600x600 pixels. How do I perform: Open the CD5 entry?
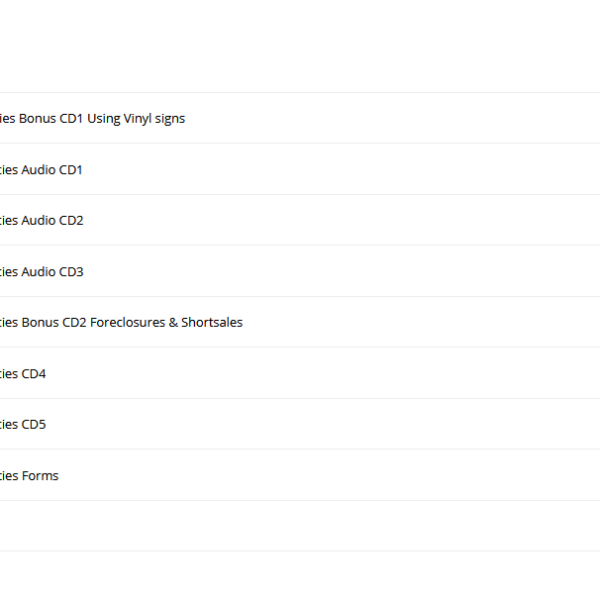tap(23, 424)
